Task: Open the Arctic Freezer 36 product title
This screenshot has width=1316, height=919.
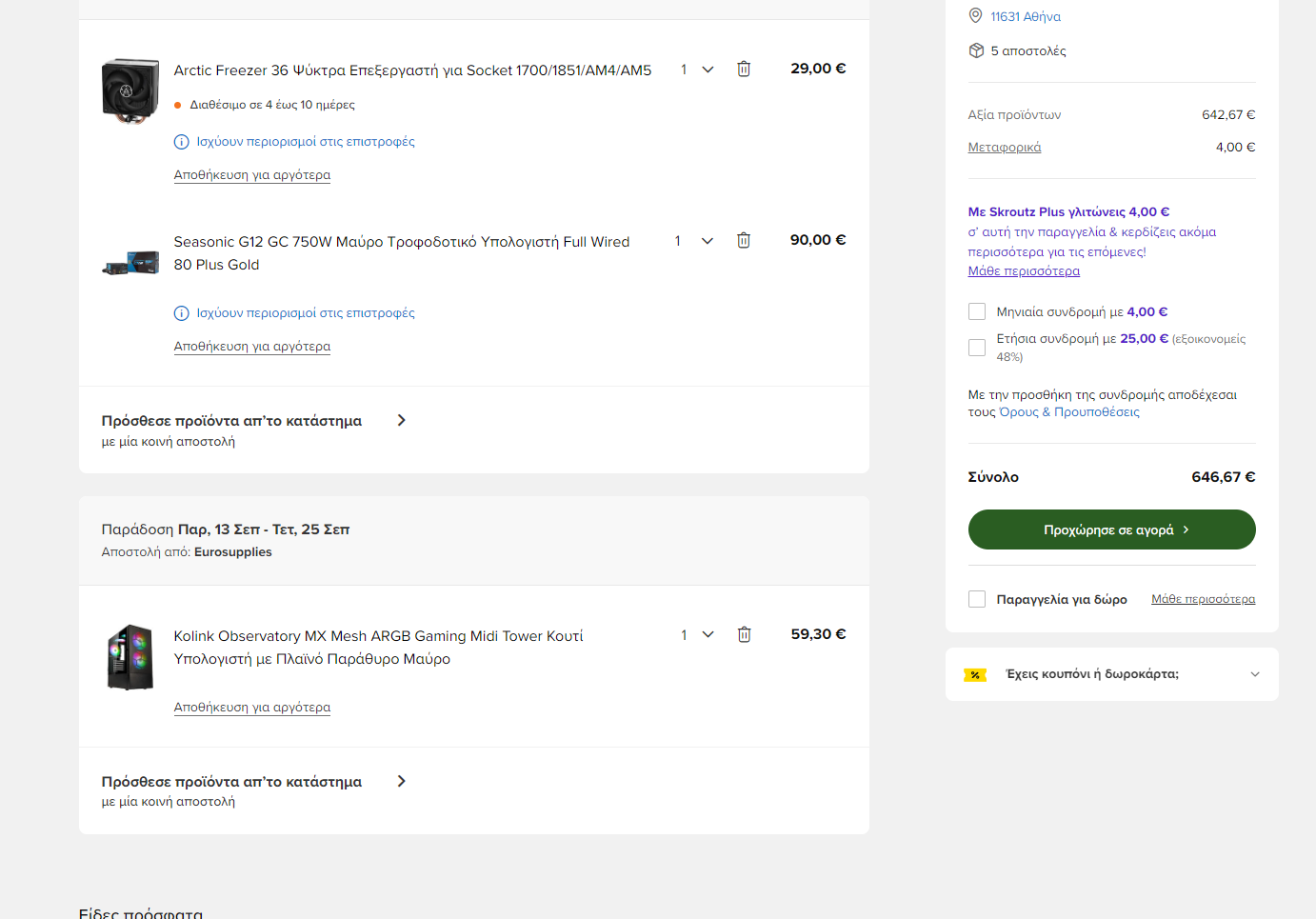Action: point(412,70)
